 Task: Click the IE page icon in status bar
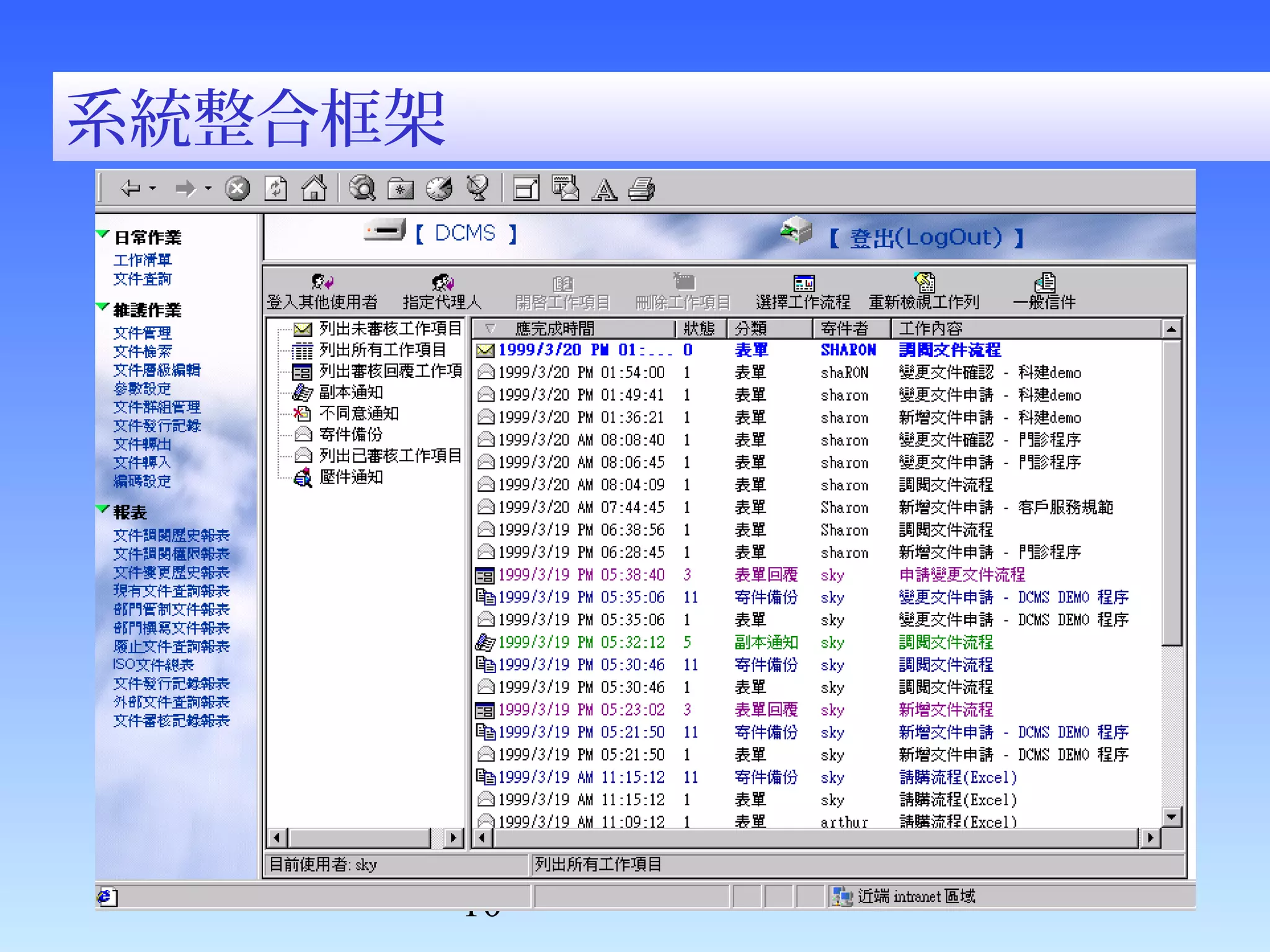click(107, 897)
